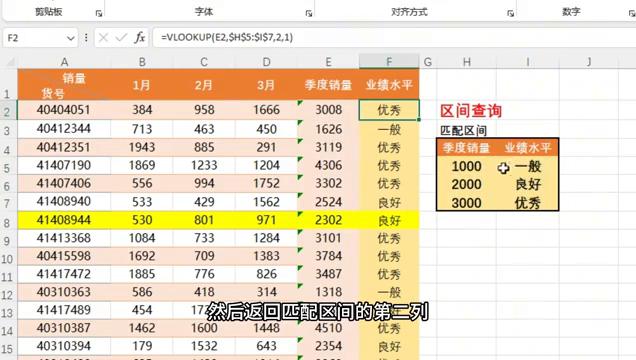Viewport: 636px width, 360px height.
Task: Select row 15 header
Action: click(8, 348)
